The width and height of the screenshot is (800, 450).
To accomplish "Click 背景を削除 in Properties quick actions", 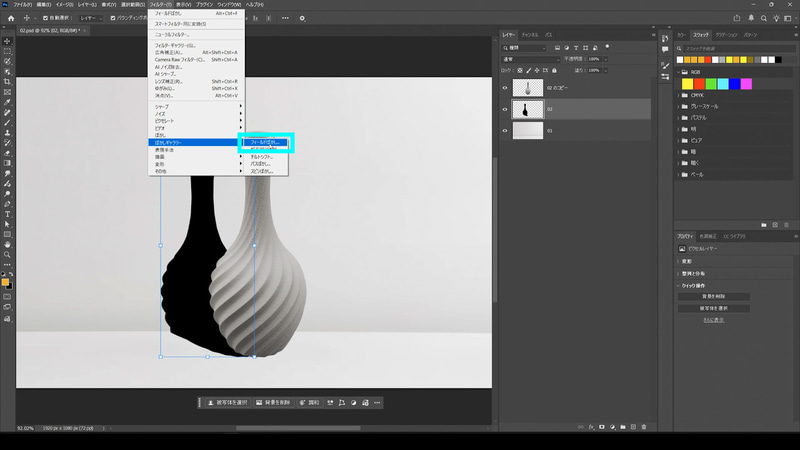I will [713, 296].
